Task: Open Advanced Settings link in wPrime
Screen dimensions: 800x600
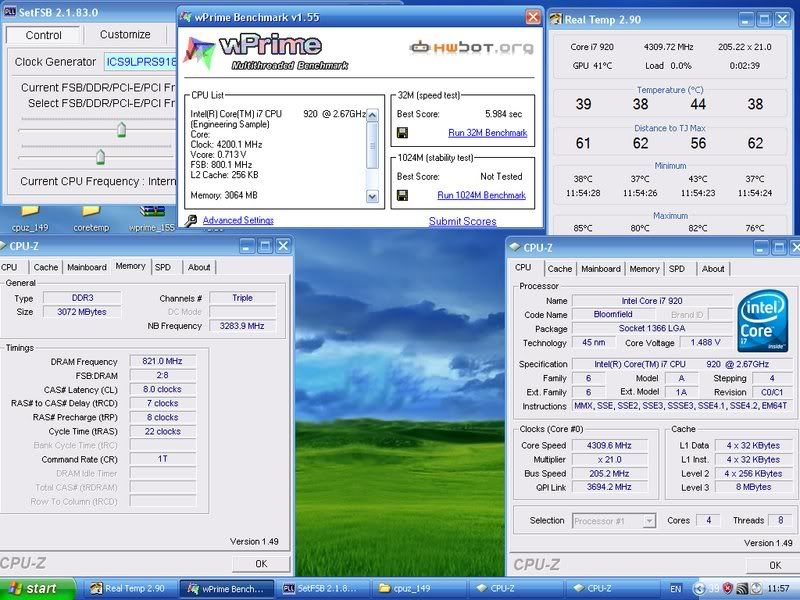Action: coord(238,220)
